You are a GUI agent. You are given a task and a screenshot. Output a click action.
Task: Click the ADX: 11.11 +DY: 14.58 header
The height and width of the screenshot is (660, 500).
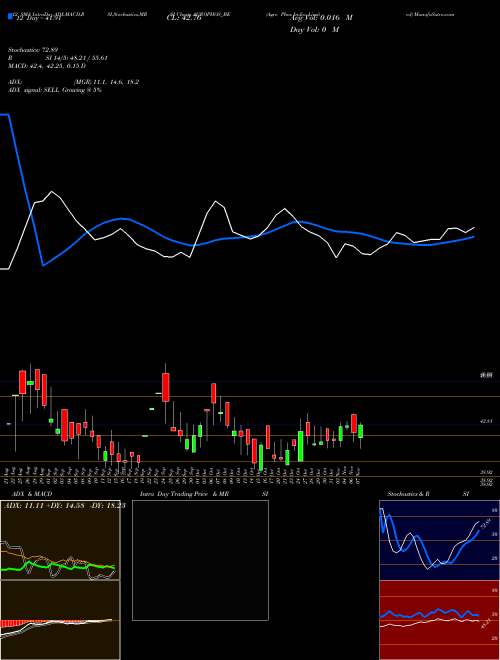[64, 505]
